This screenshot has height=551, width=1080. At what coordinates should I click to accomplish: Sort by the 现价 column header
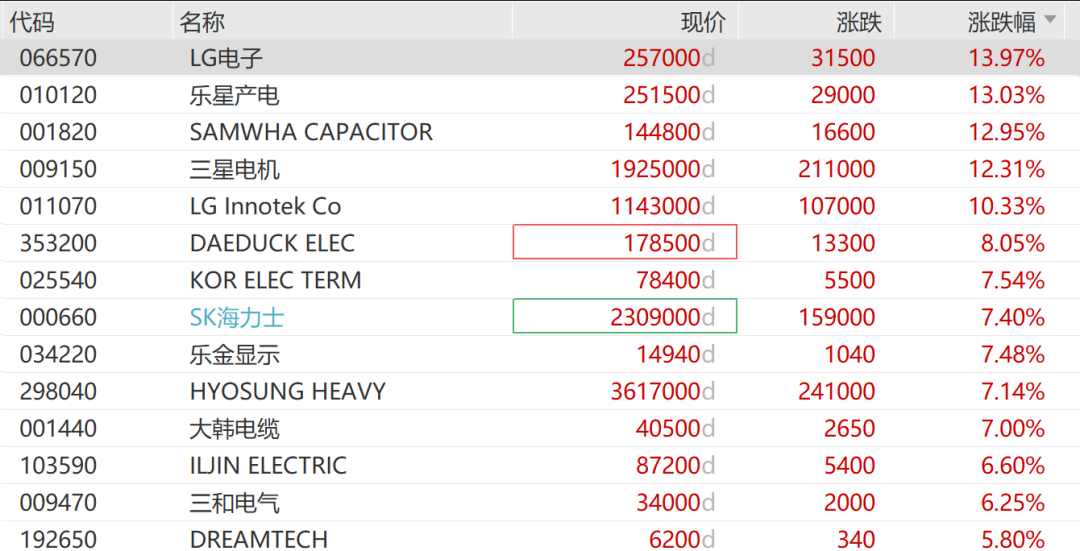(703, 22)
